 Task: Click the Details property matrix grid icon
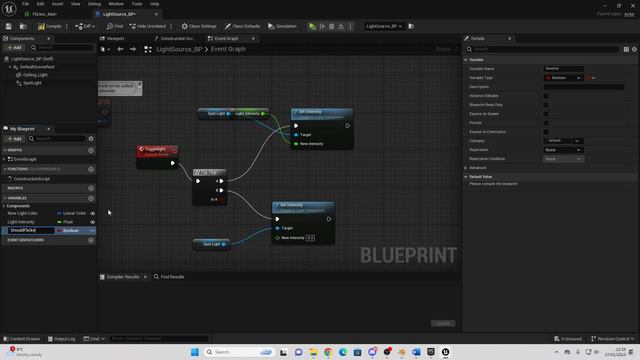pos(626,49)
